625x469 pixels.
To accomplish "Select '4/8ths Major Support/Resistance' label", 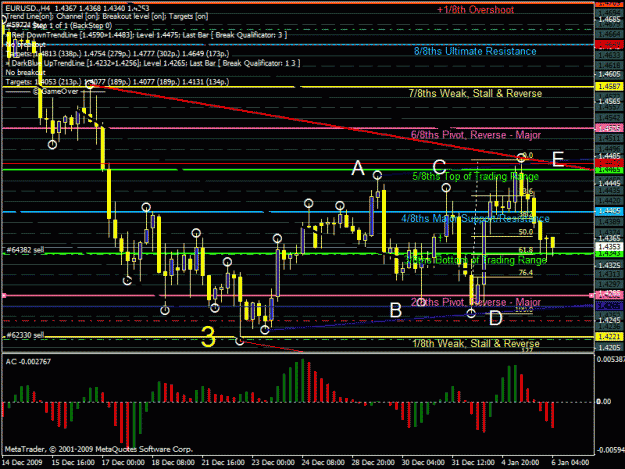I will point(475,218).
